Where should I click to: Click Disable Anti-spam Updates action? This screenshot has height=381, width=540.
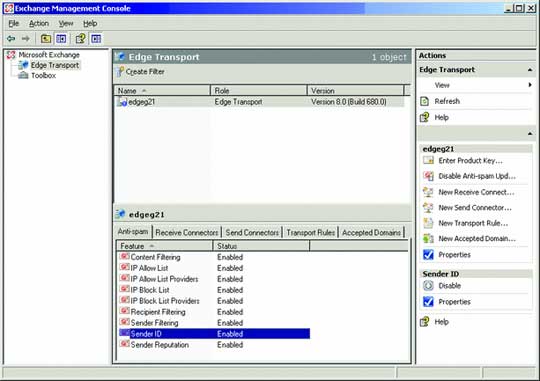coord(477,176)
